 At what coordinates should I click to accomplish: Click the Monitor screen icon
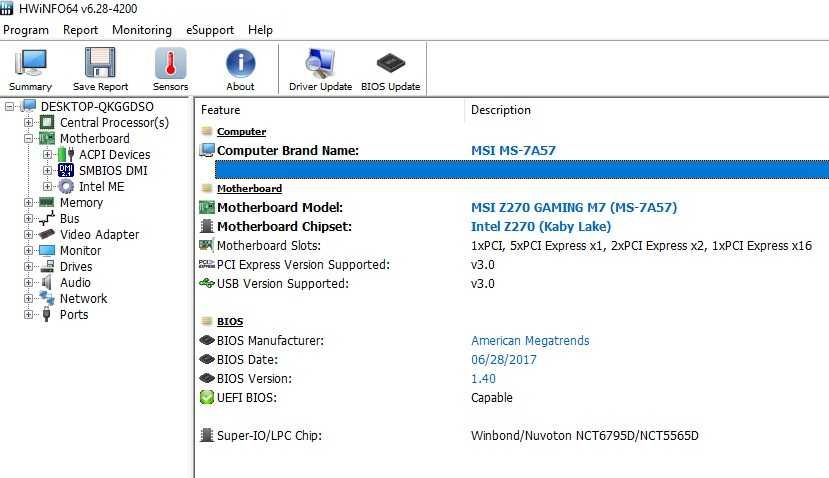[x=47, y=250]
